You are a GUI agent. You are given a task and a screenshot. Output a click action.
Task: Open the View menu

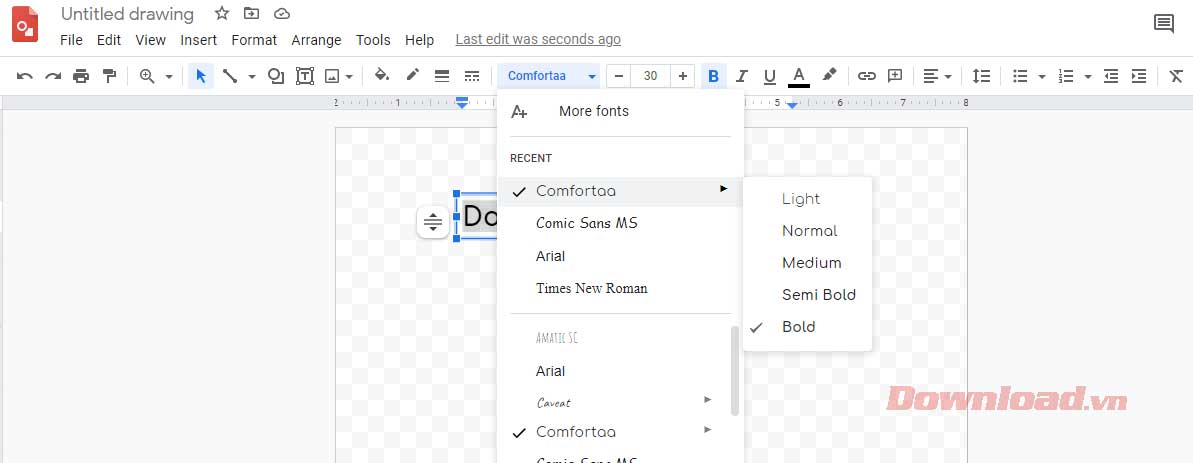point(151,40)
